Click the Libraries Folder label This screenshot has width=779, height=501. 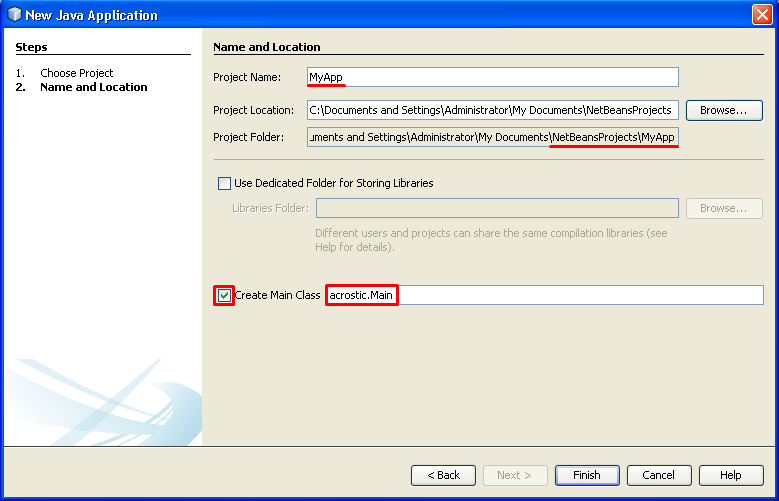[271, 208]
